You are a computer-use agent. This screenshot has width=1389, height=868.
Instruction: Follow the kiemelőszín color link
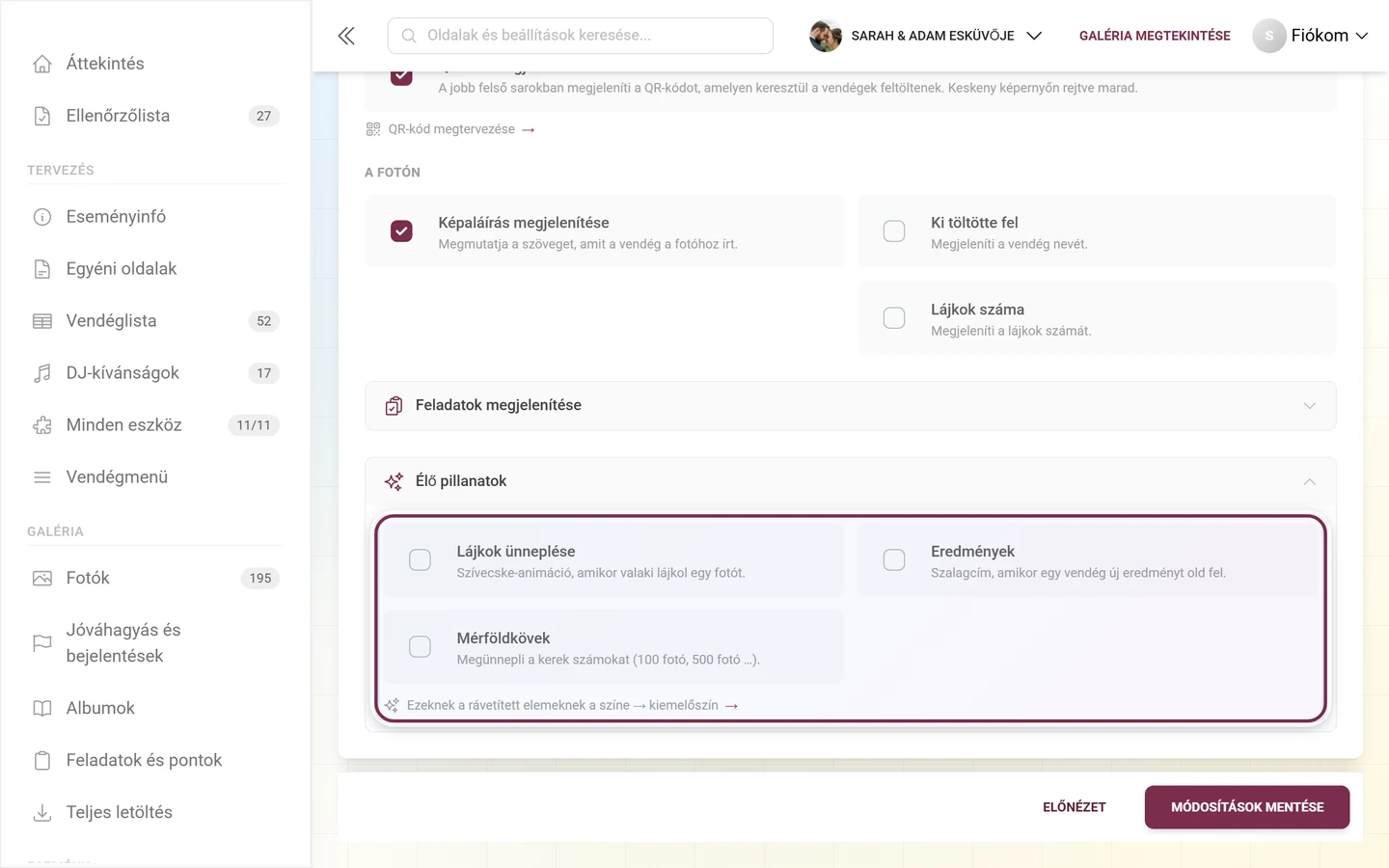pos(693,706)
